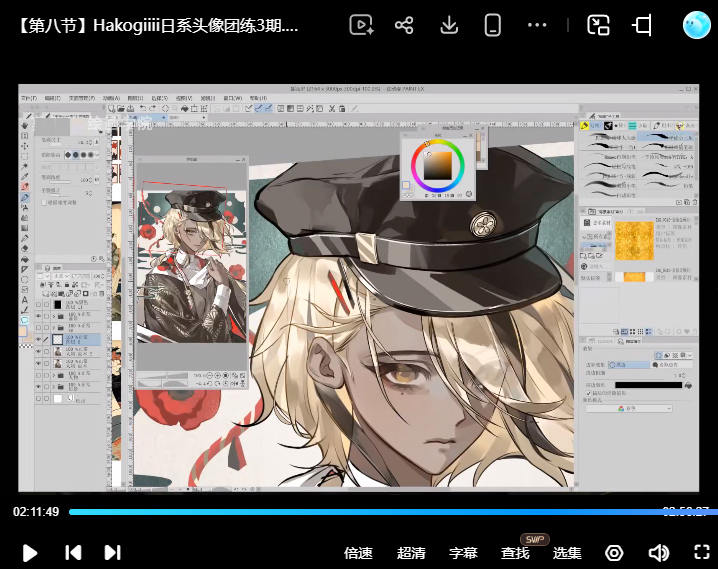718x569 pixels.
Task: Click the Fill bucket command bar icon
Action: point(185,108)
